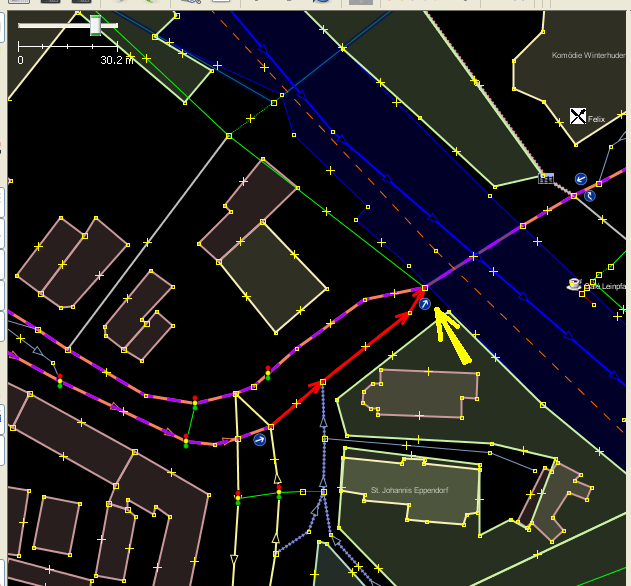The image size is (631, 586).
Task: Click the St. Johannis Eppendorf building label
Action: coord(405,490)
